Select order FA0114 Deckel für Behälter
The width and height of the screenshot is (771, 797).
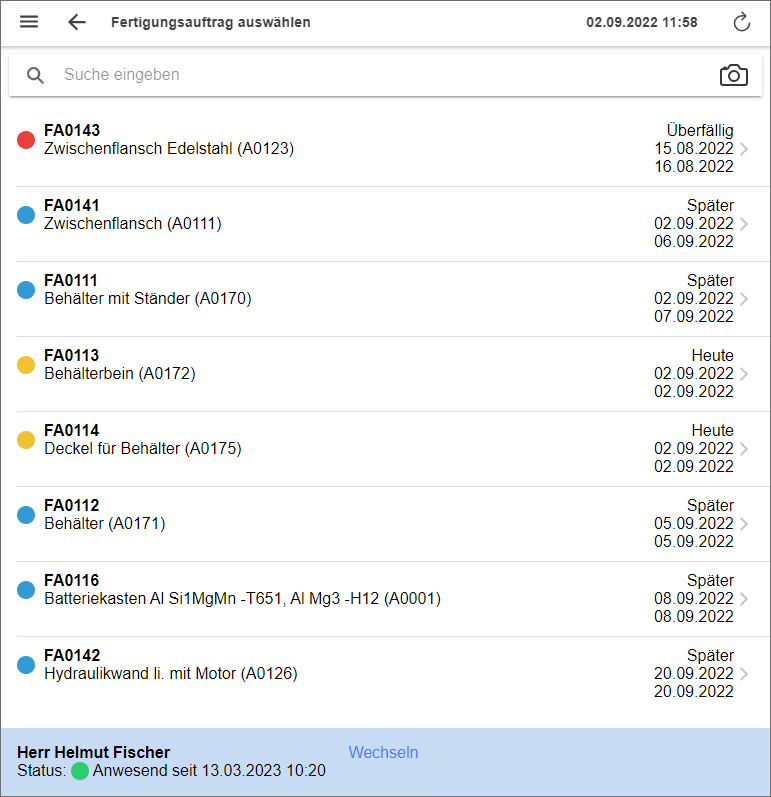[143, 449]
